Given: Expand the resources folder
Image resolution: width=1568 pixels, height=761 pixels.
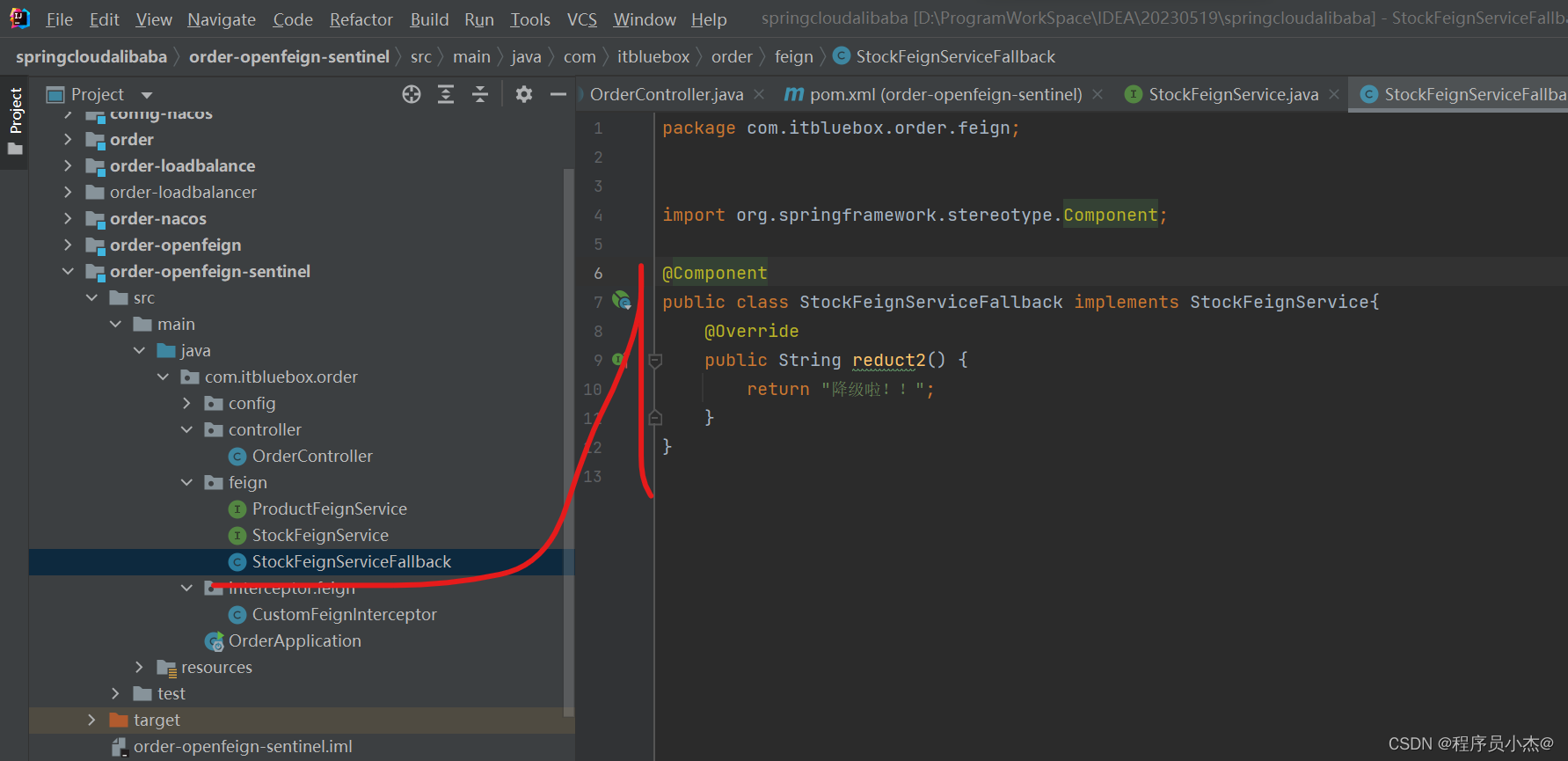Looking at the screenshot, I should tap(139, 667).
